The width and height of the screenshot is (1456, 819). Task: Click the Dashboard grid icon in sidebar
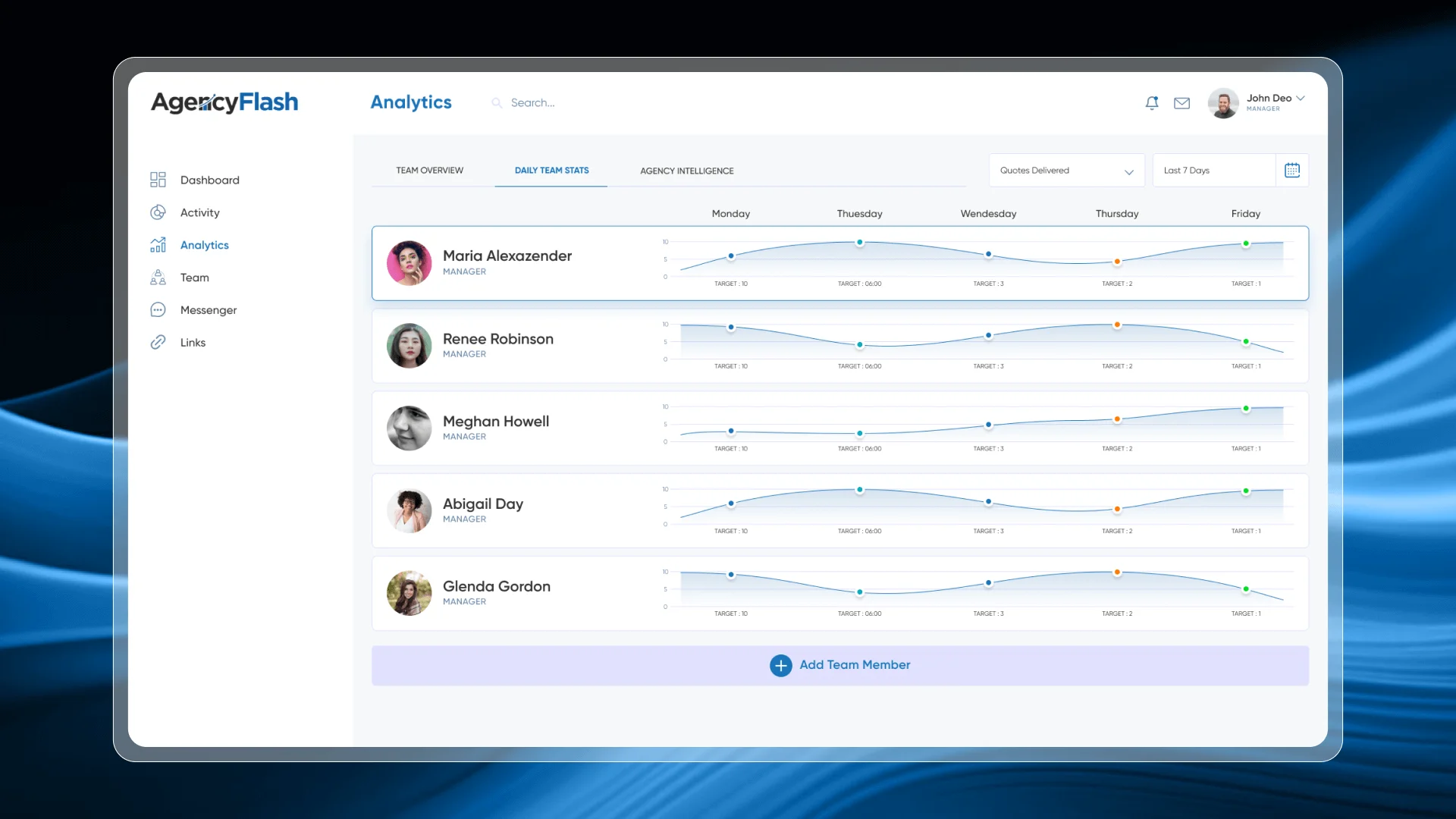158,180
